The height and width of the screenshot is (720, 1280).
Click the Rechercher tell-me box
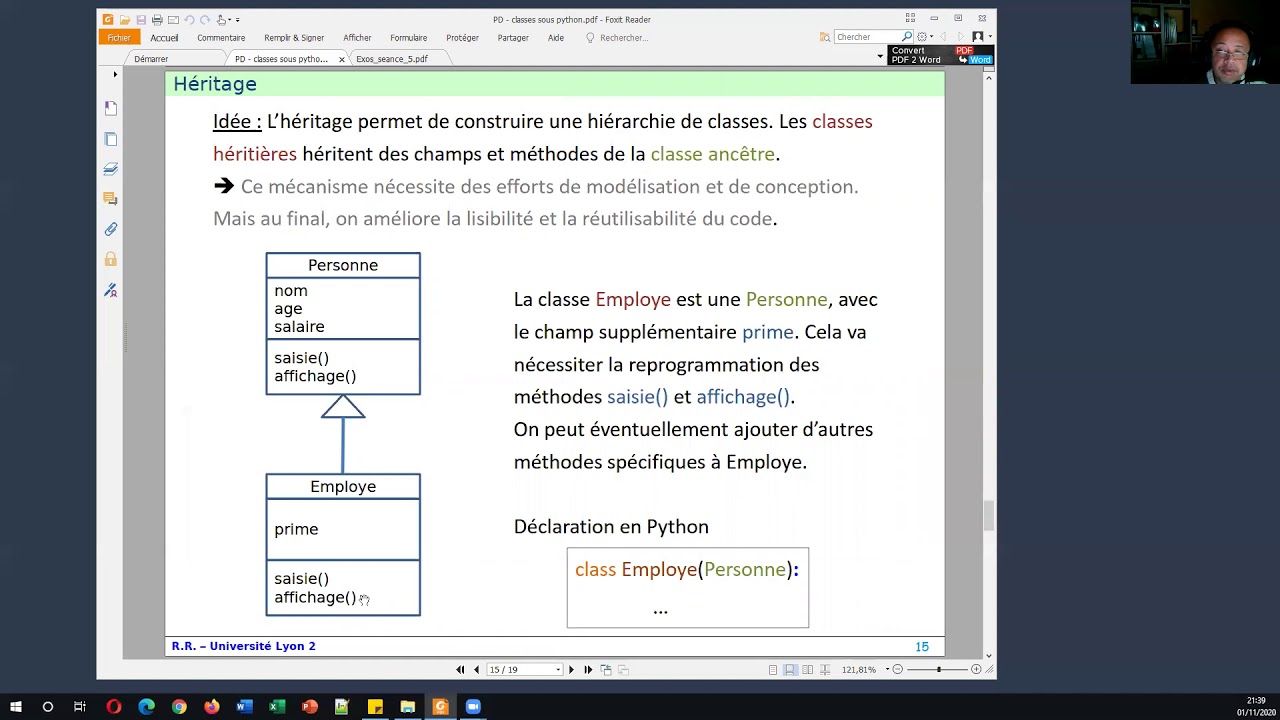[617, 38]
